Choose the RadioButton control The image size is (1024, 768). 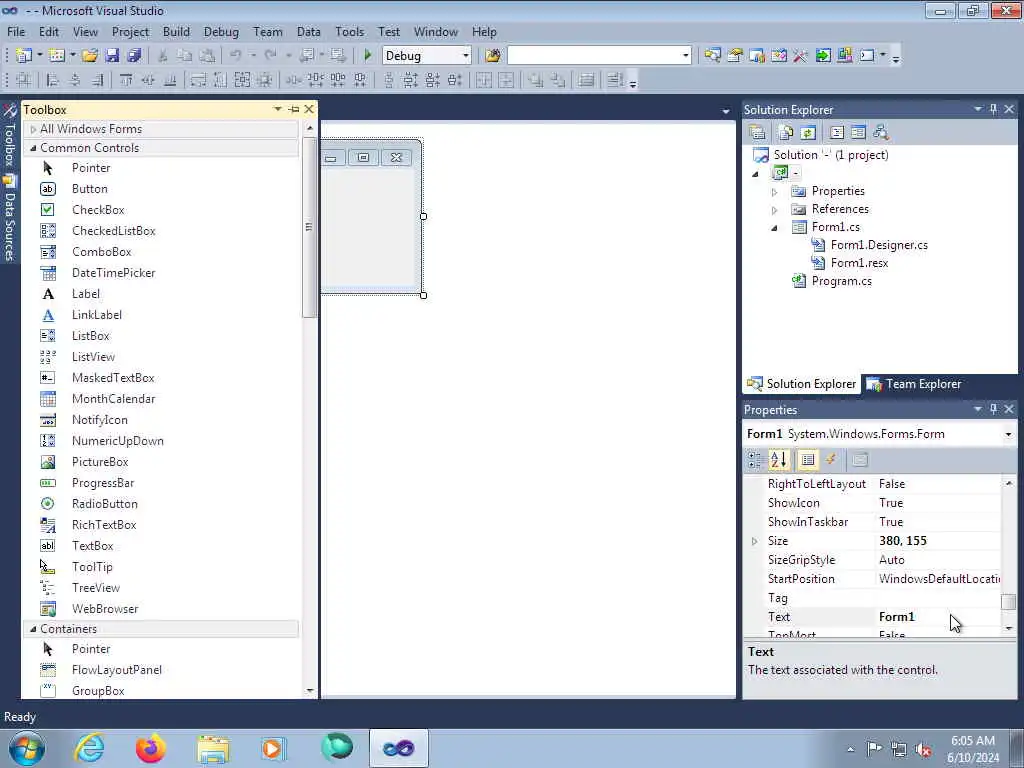tap(104, 504)
